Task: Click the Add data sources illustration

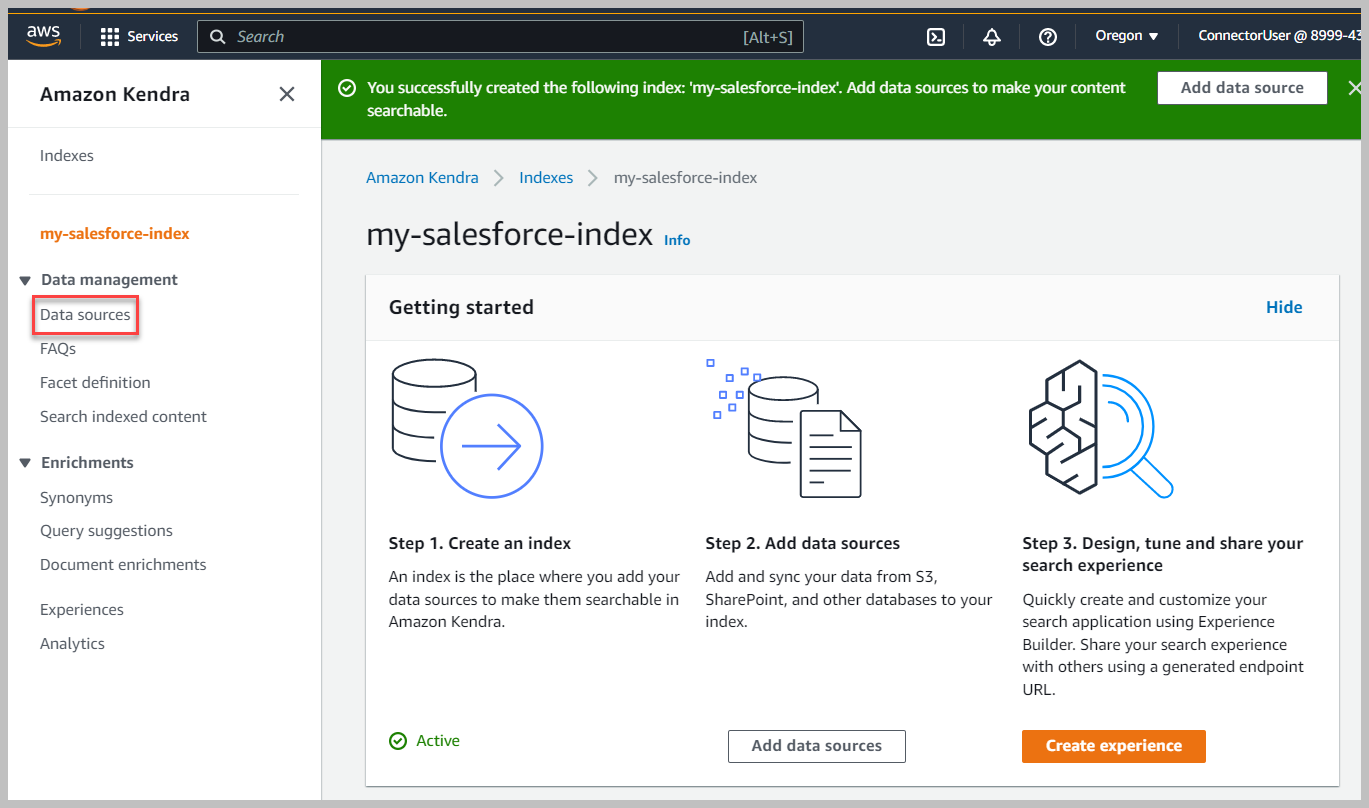Action: [x=783, y=428]
